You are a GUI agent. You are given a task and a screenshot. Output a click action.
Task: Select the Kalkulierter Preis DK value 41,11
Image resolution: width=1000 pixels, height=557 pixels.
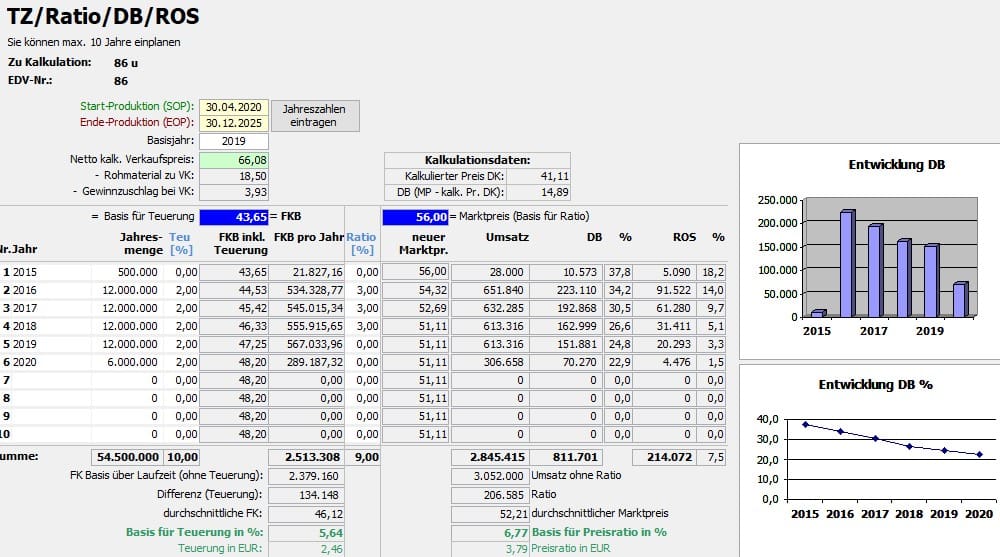tap(540, 176)
